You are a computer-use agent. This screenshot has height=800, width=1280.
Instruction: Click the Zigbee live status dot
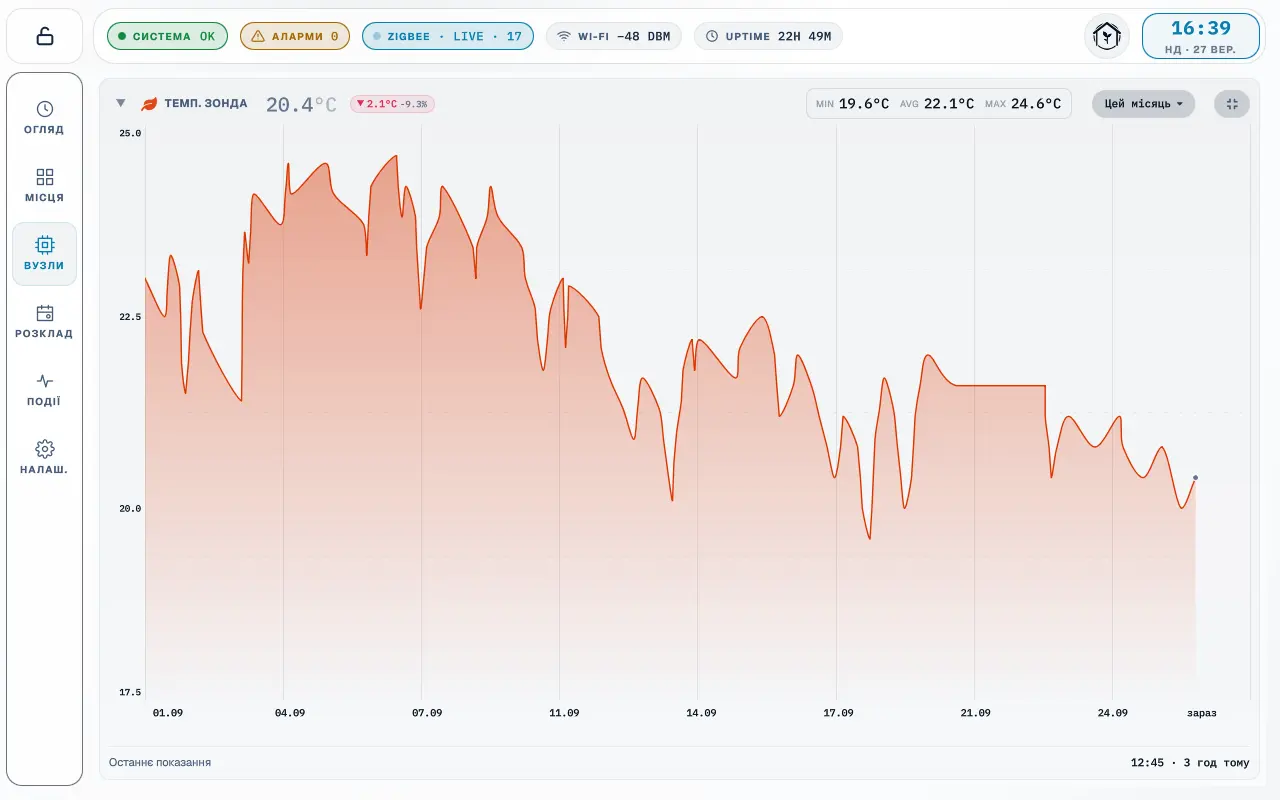[x=377, y=36]
